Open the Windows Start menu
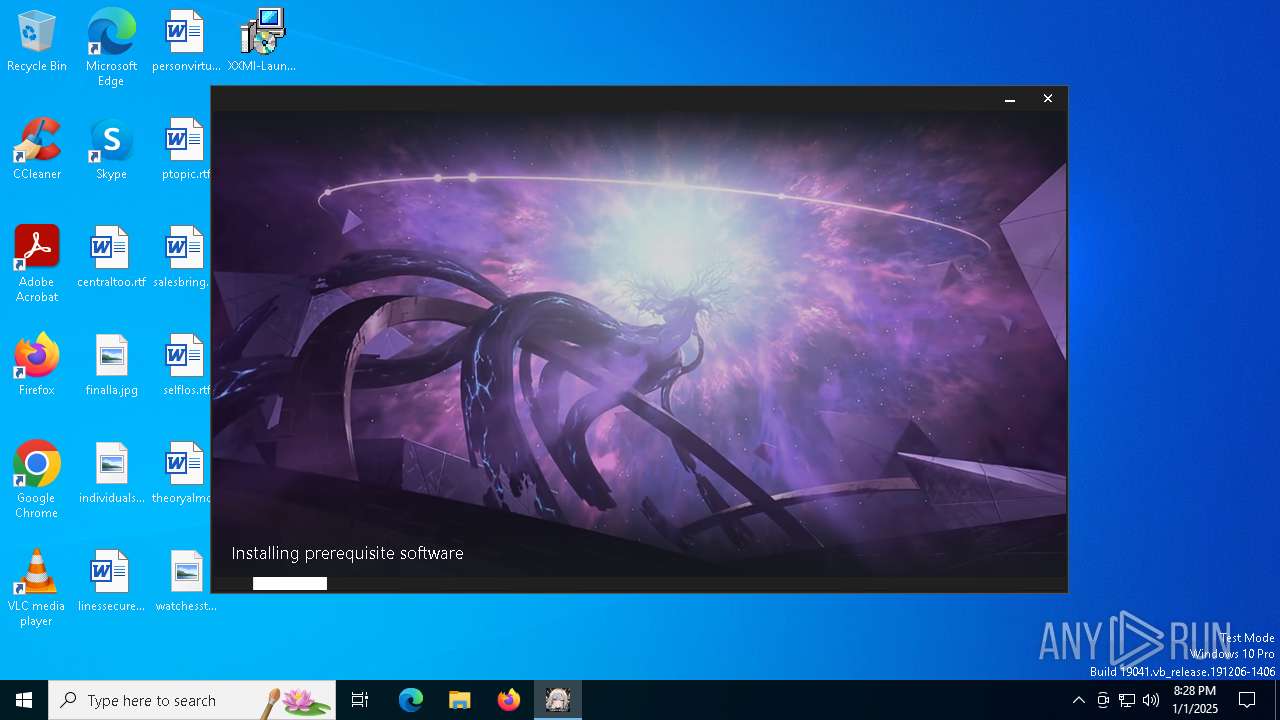 point(24,700)
